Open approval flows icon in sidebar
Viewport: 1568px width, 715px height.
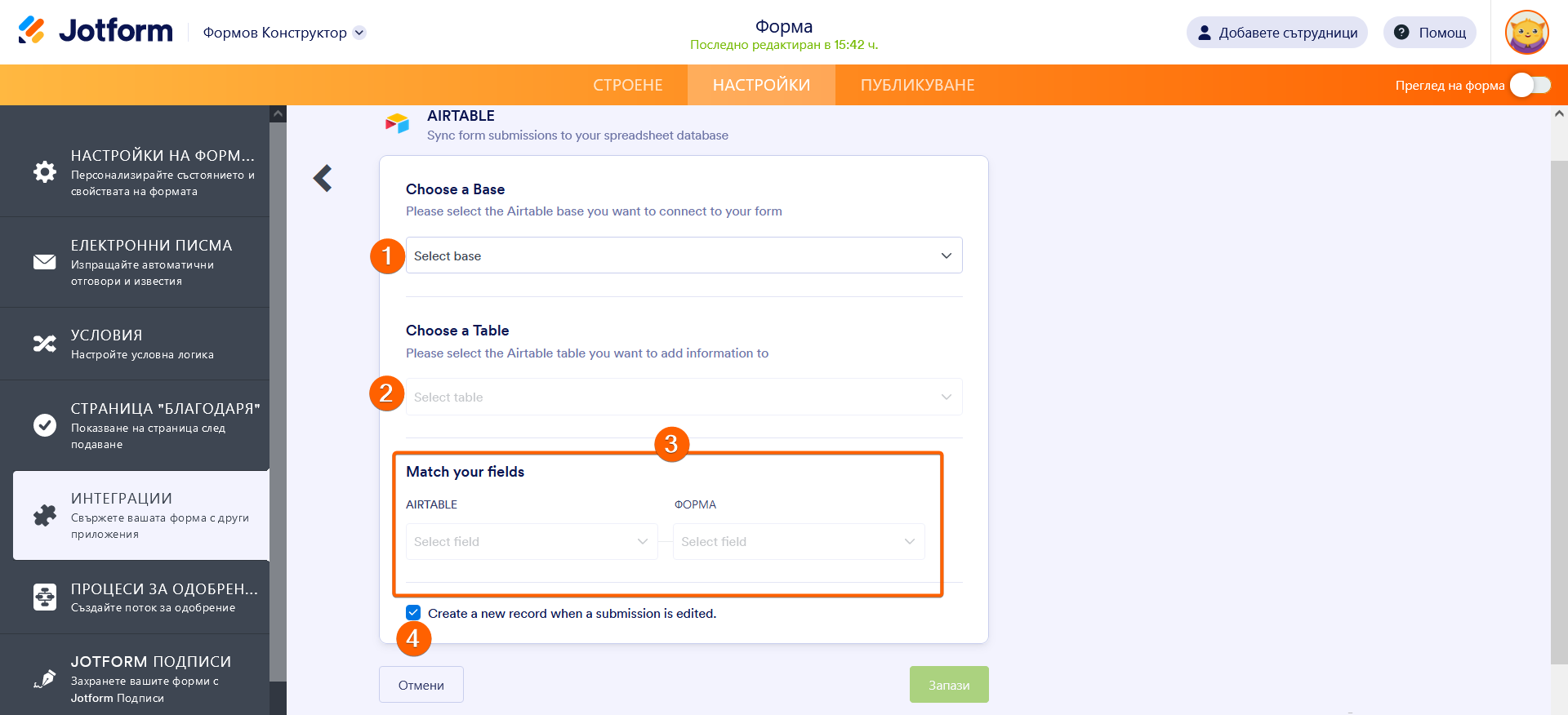(x=45, y=597)
